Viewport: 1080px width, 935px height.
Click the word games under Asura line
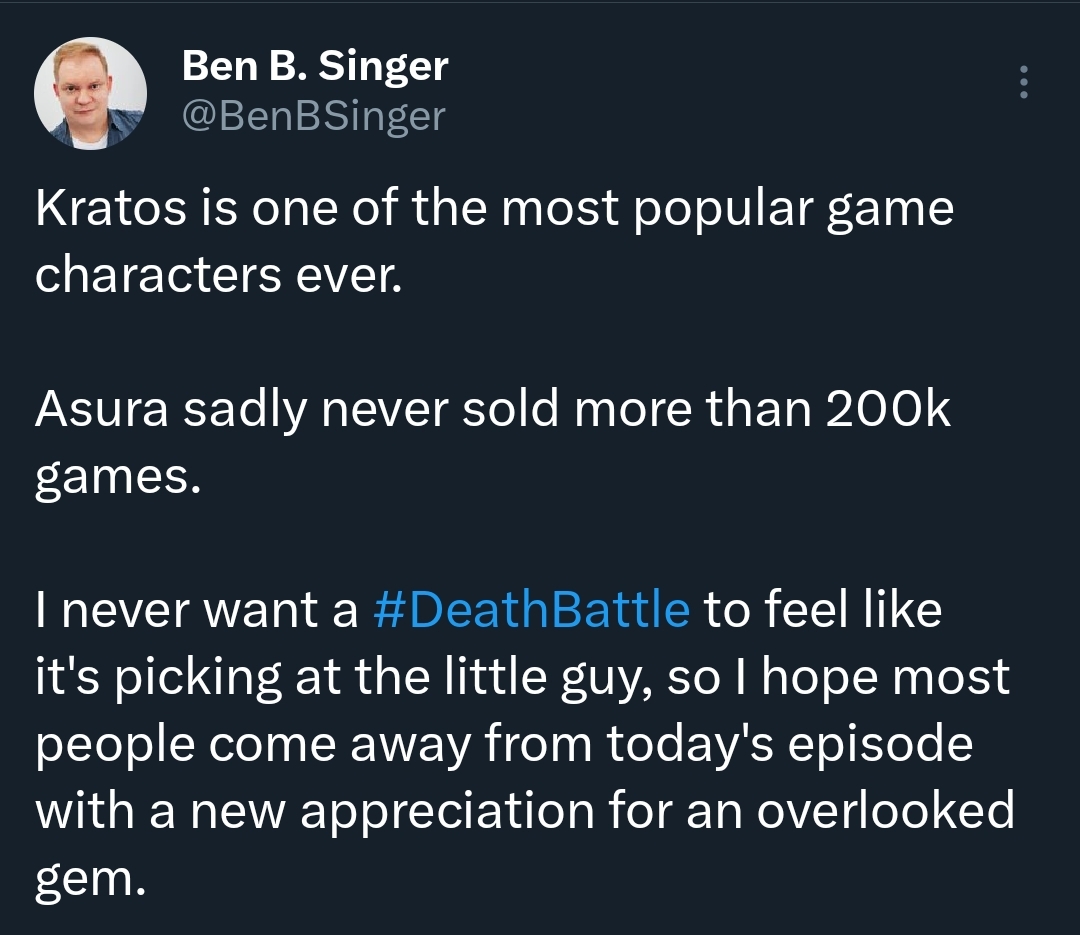pyautogui.click(x=111, y=478)
